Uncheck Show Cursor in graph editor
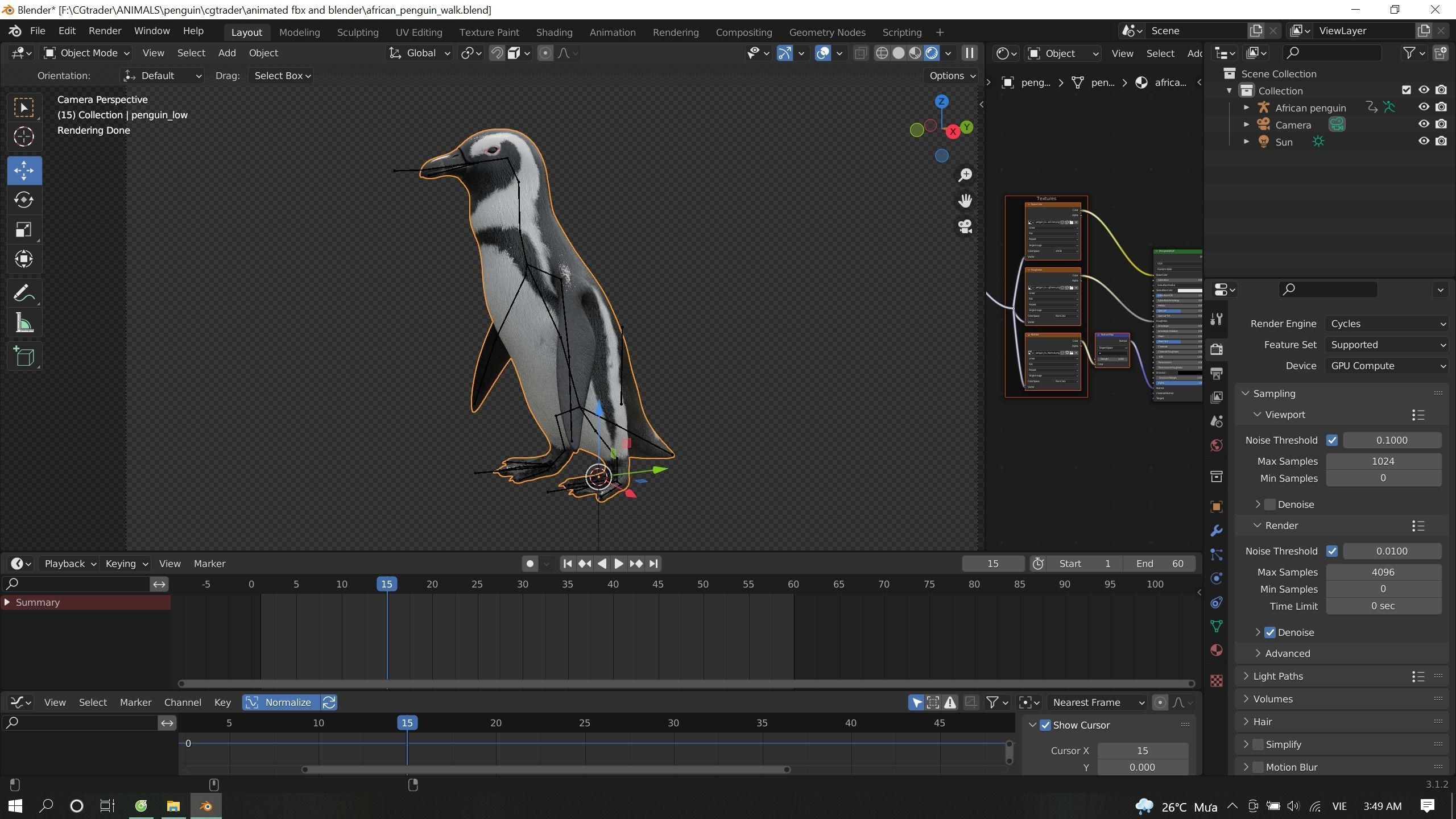Image resolution: width=1456 pixels, height=819 pixels. click(x=1045, y=725)
